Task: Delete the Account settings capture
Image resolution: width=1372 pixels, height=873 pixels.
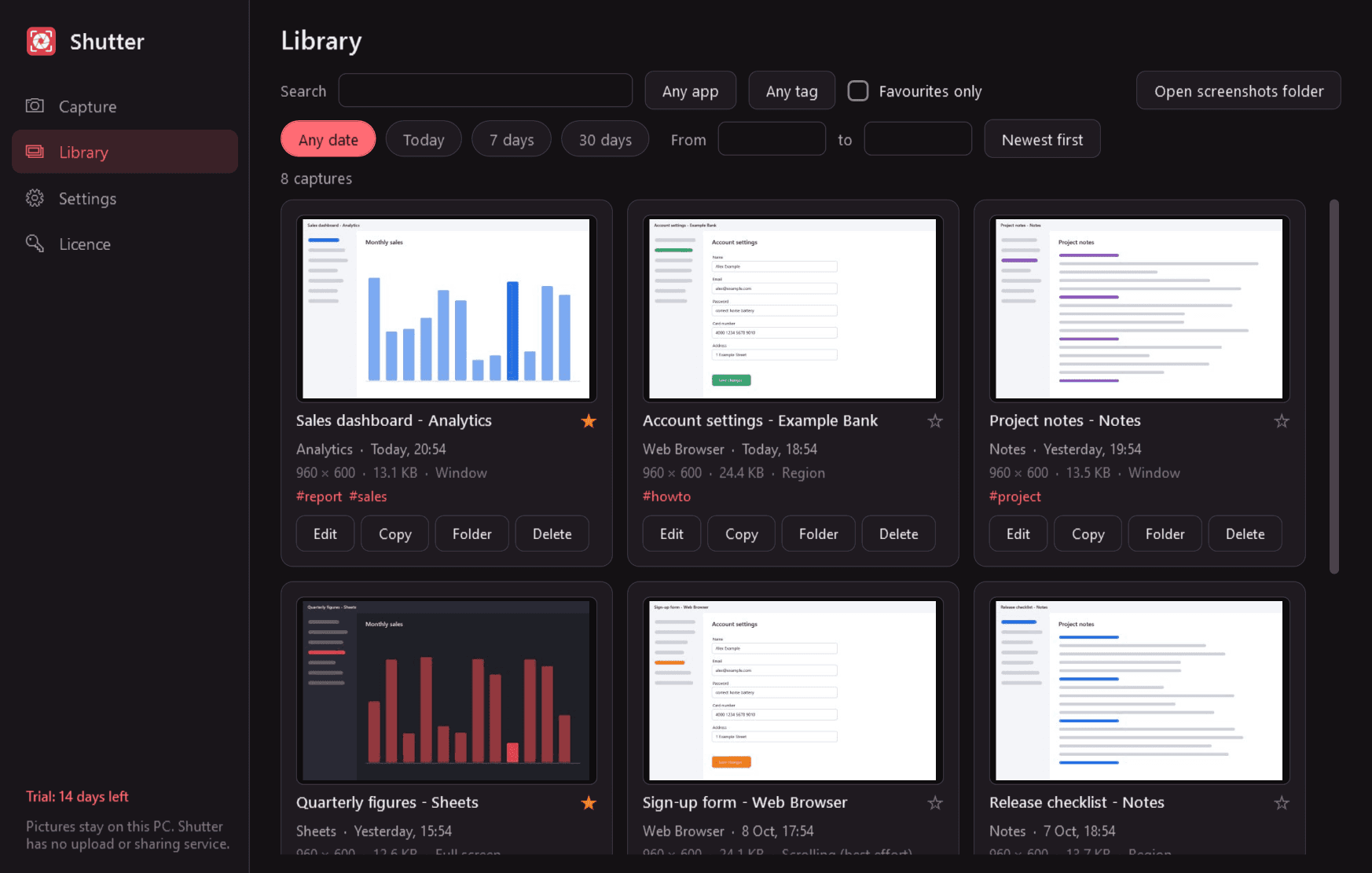Action: coord(898,534)
